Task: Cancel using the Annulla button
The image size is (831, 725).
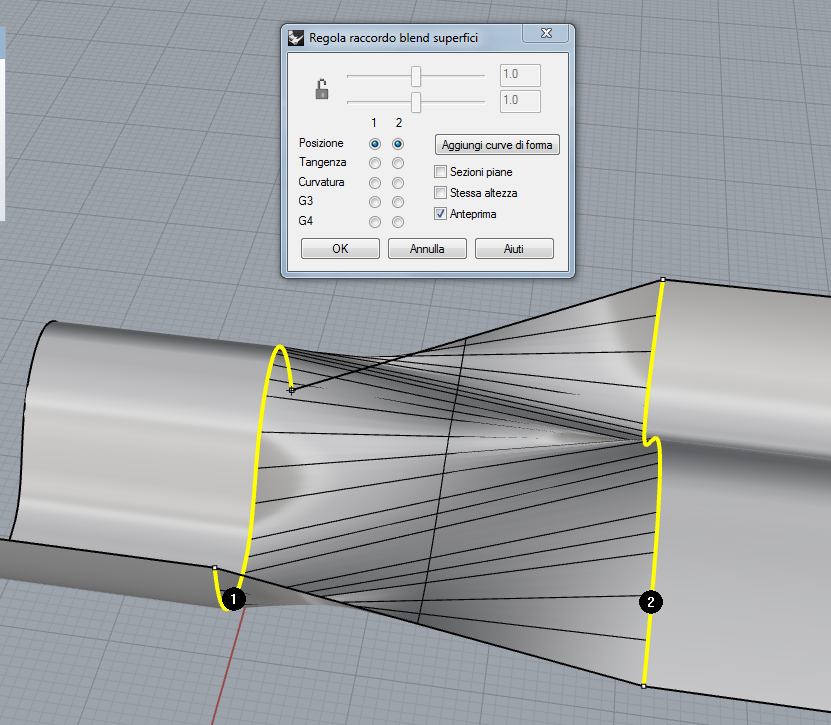Action: coord(427,249)
